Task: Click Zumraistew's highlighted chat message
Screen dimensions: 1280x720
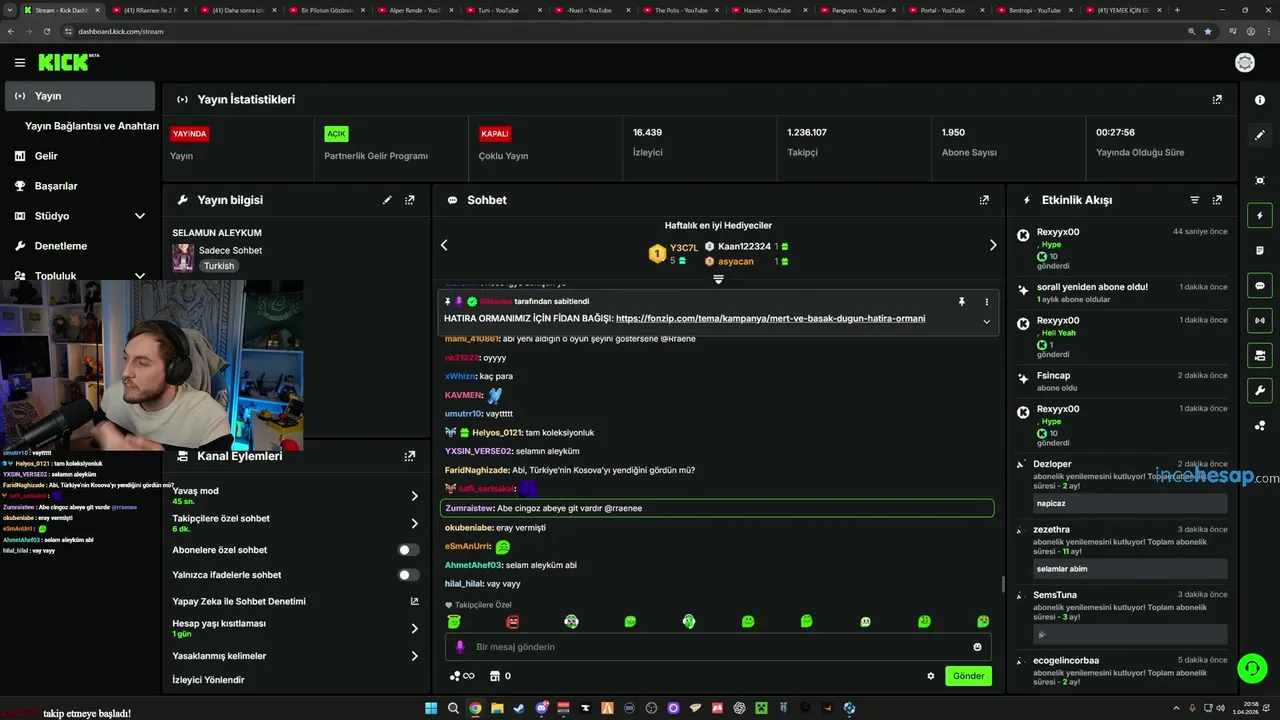Action: (x=718, y=508)
